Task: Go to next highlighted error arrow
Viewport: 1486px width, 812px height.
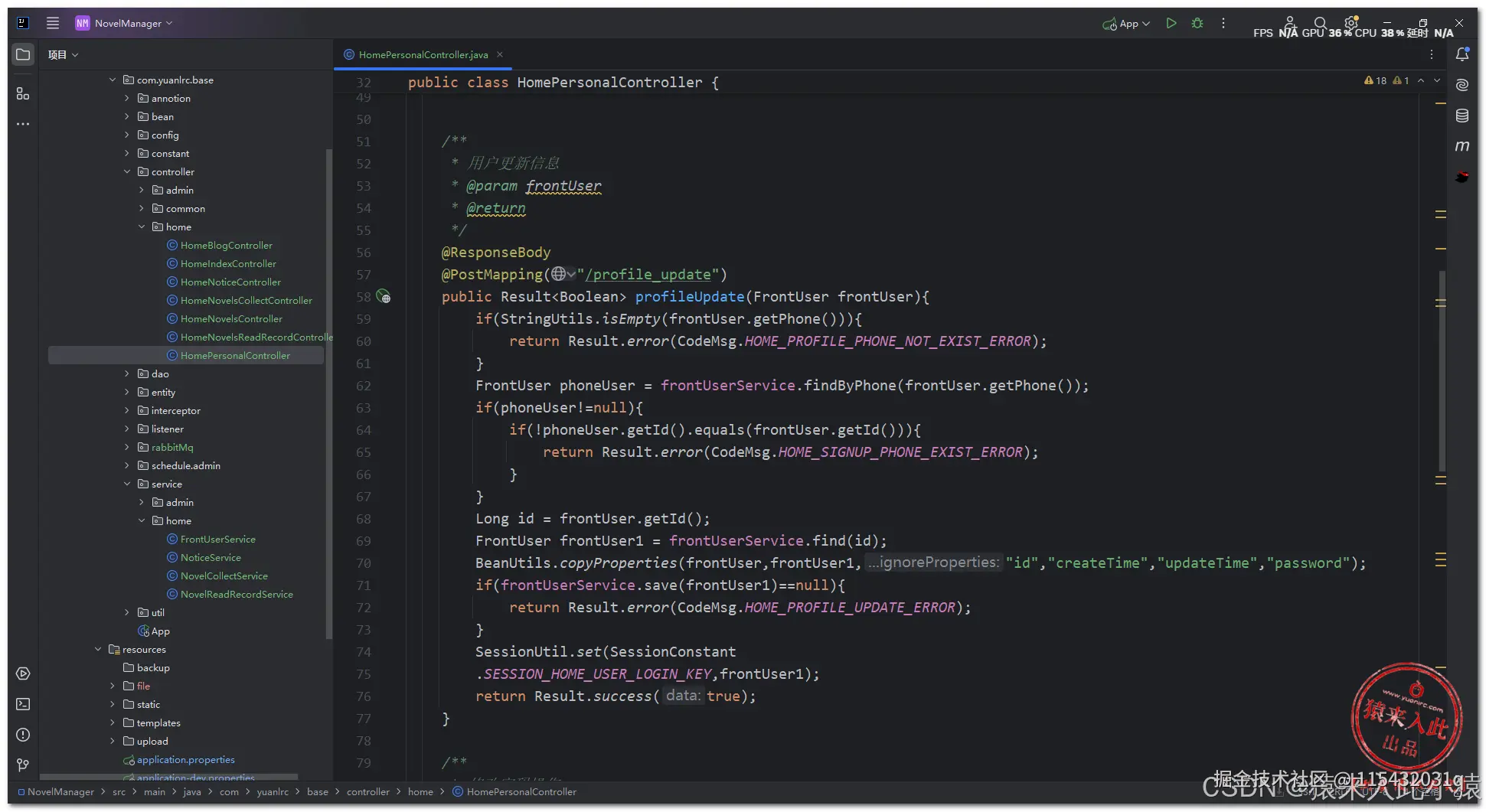Action: click(x=1437, y=80)
